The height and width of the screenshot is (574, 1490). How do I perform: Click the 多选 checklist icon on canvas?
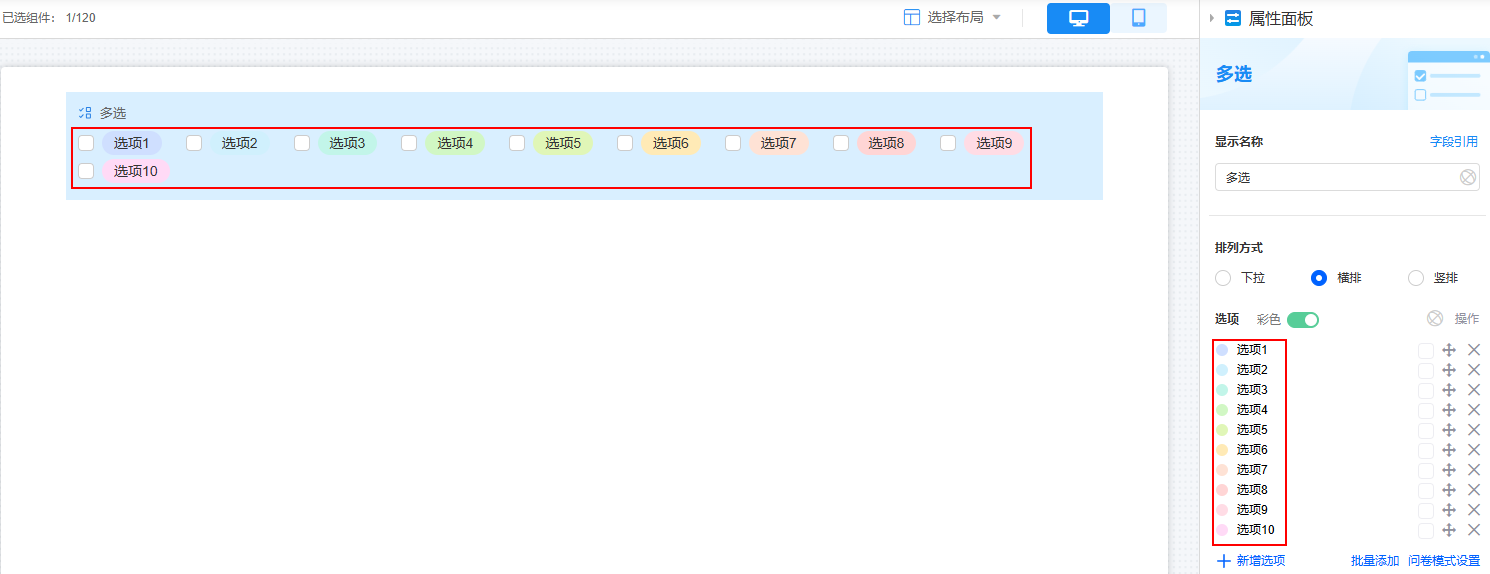[85, 113]
